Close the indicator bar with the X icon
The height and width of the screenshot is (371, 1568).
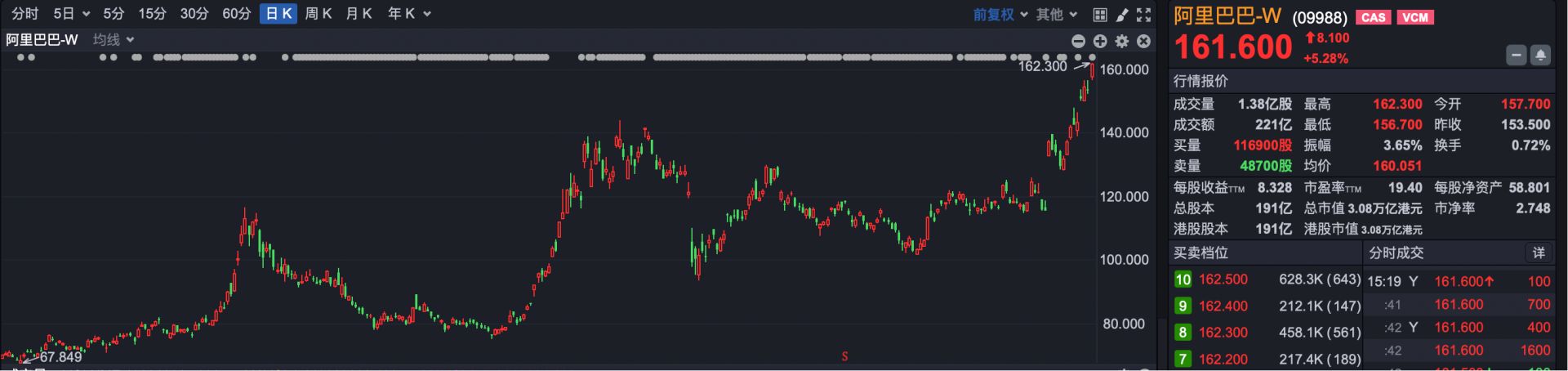point(1144,41)
